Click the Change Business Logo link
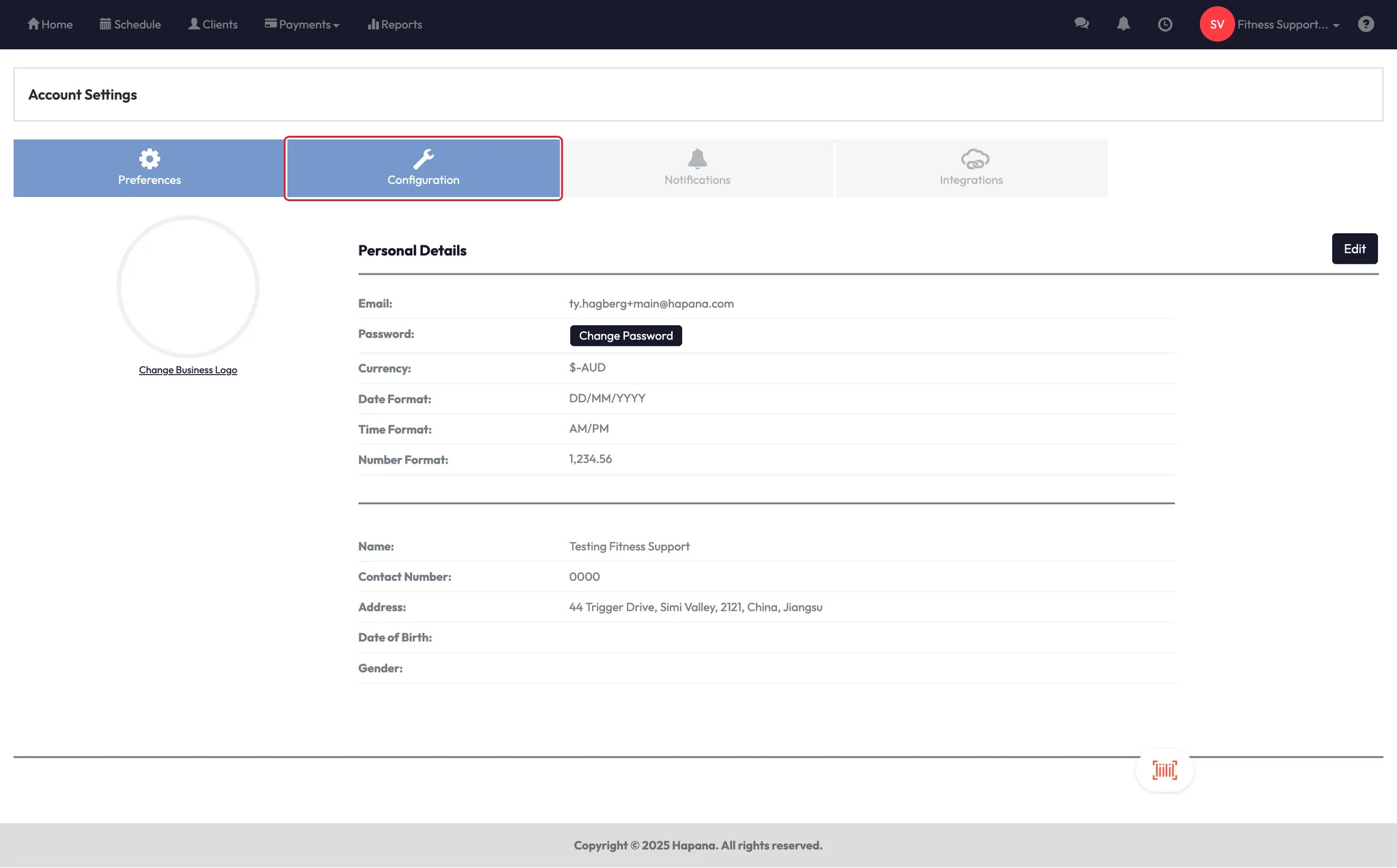This screenshot has height=868, width=1397. click(188, 370)
